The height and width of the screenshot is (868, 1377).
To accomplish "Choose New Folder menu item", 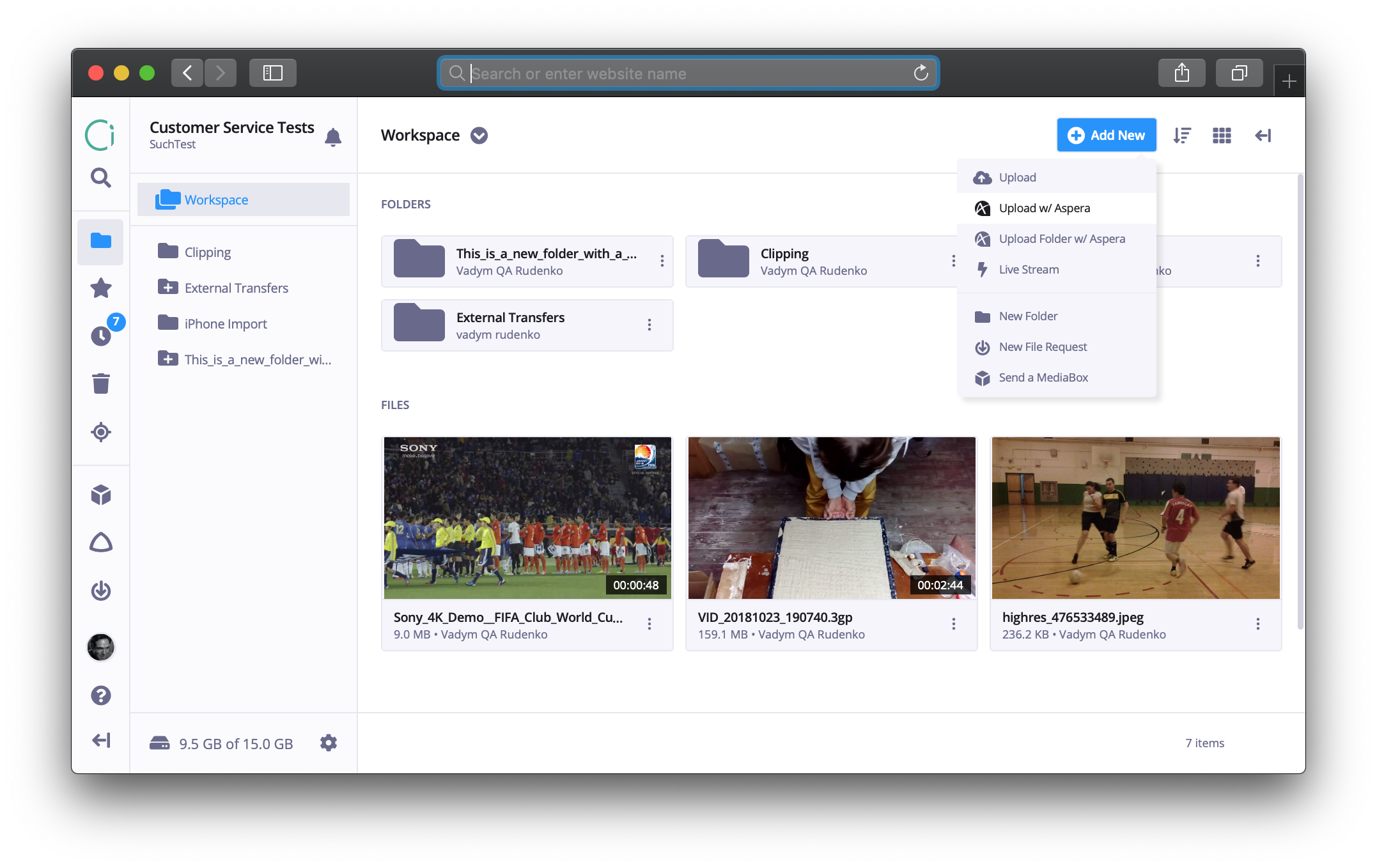I will 1057,316.
